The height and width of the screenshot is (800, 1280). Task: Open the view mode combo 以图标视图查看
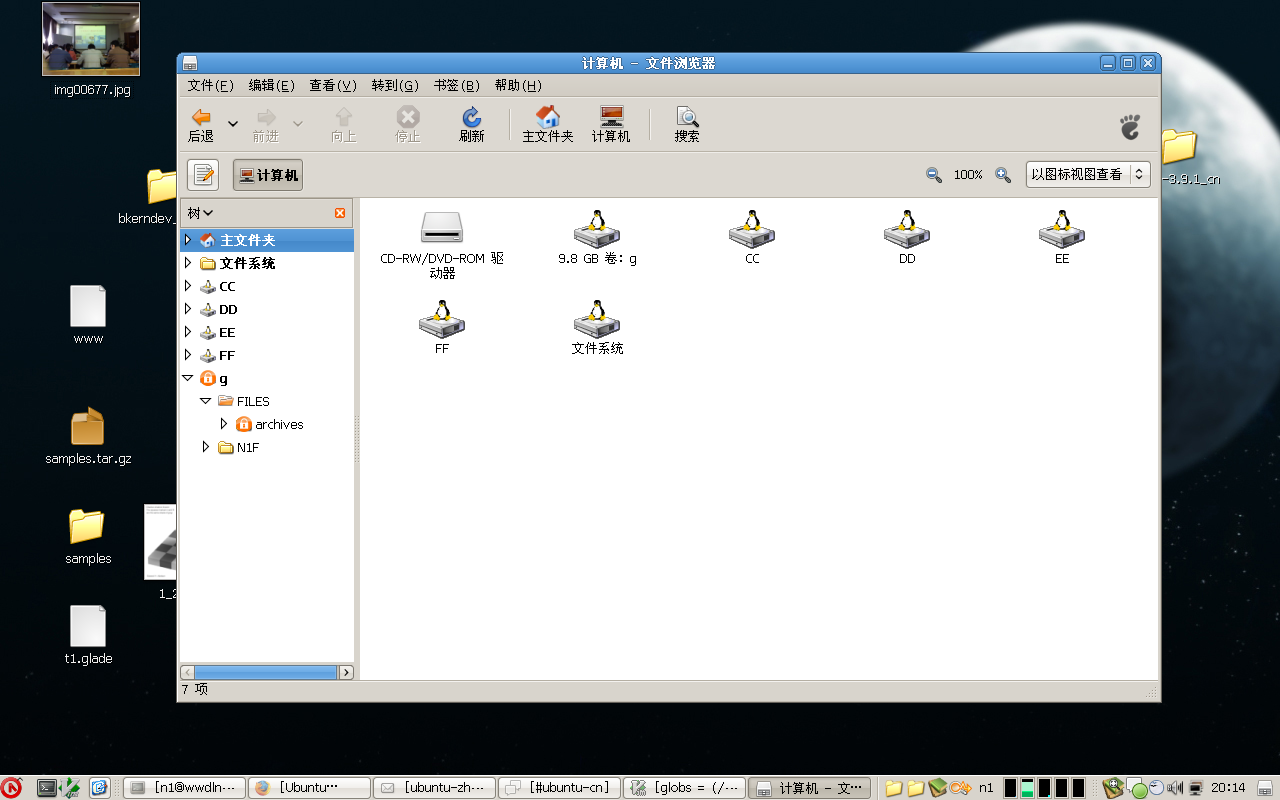1088,174
